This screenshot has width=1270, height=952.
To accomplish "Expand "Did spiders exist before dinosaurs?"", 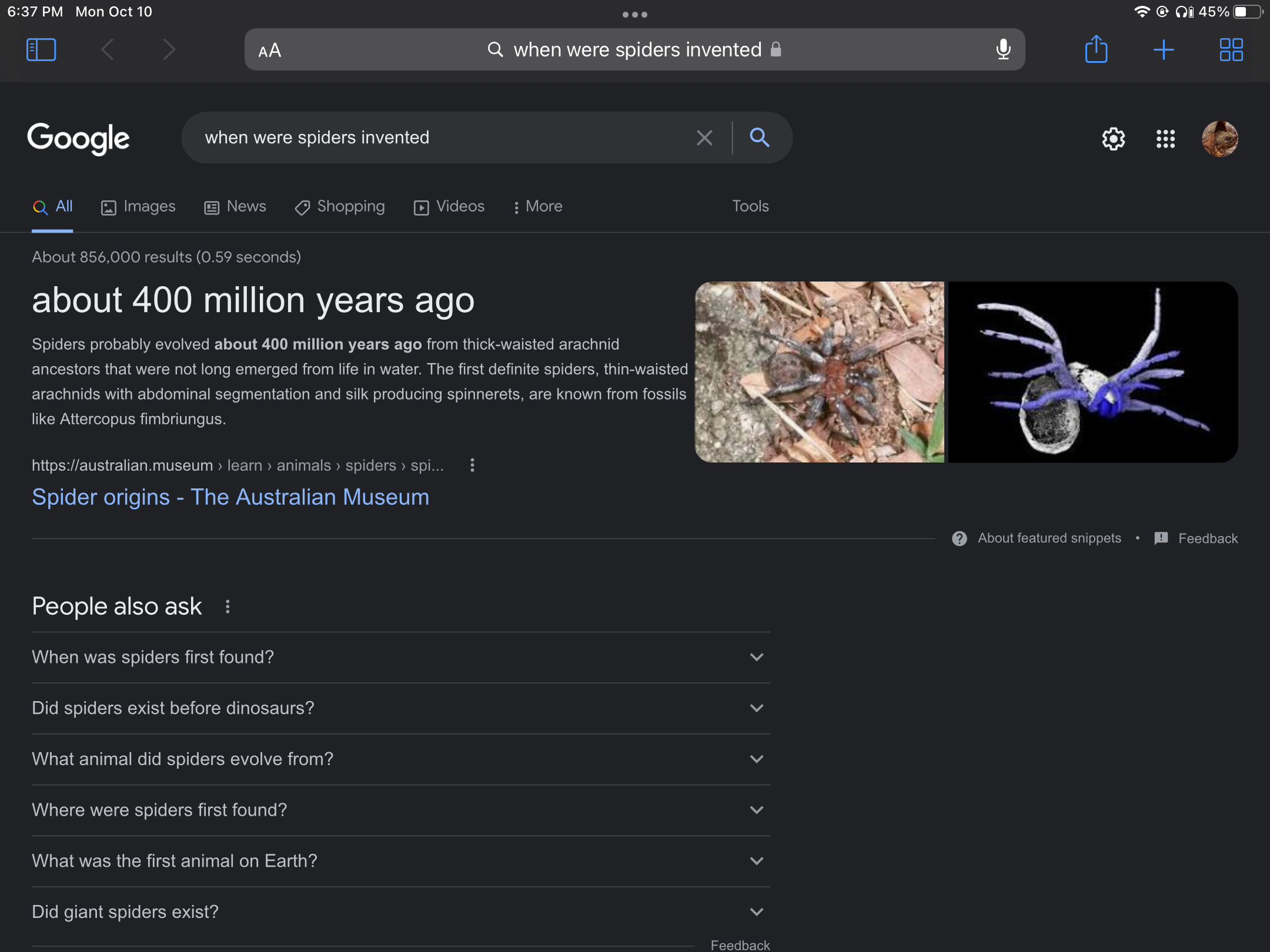I will (x=401, y=708).
